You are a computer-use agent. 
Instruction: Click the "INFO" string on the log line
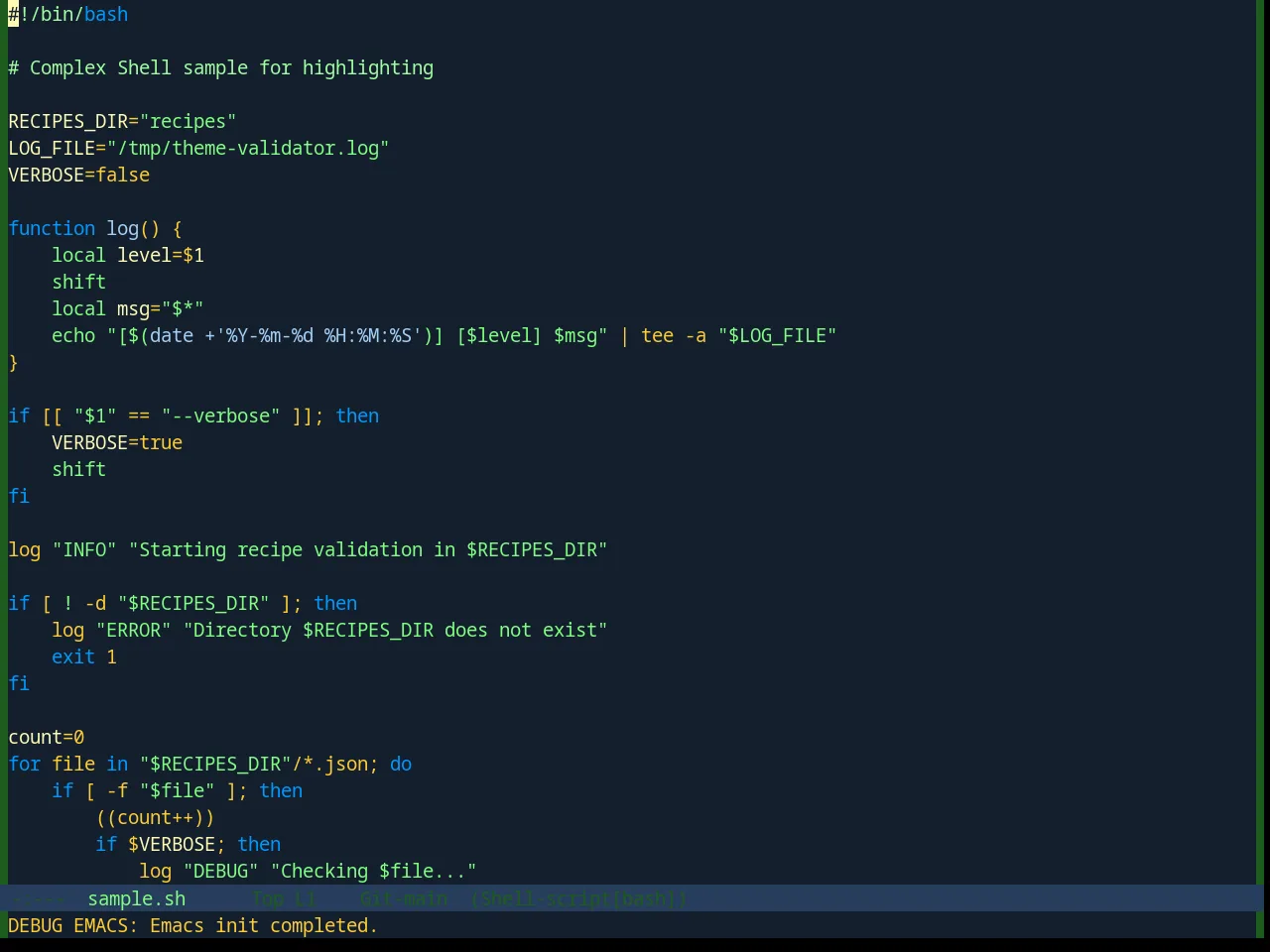pyautogui.click(x=84, y=549)
